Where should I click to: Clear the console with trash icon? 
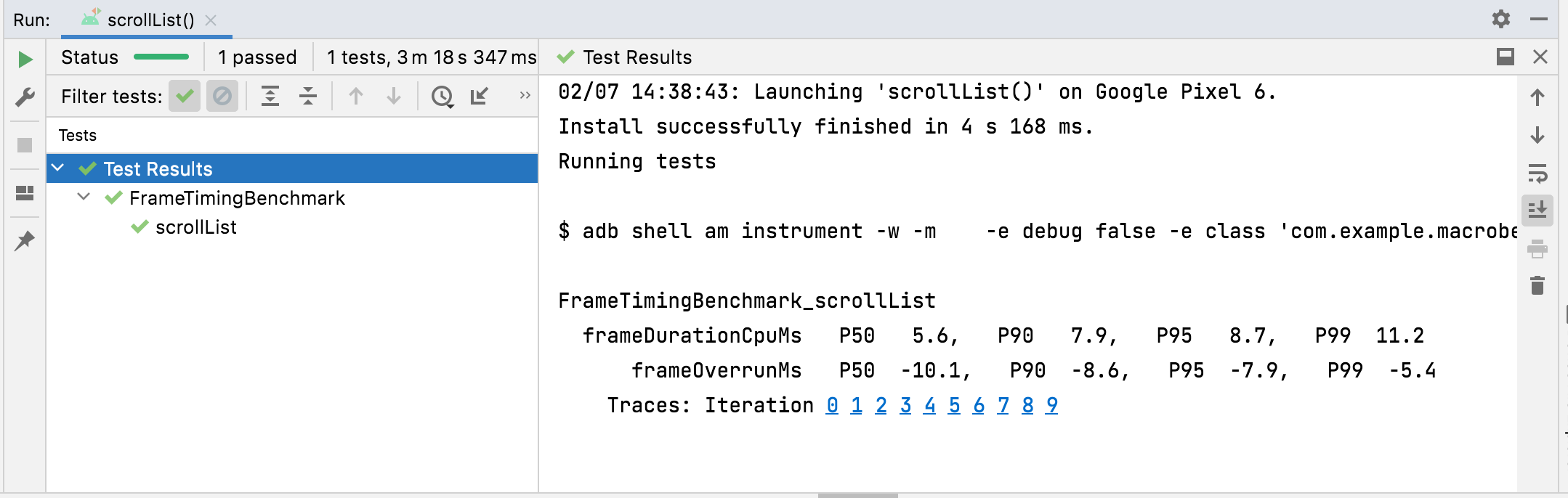click(x=1538, y=286)
